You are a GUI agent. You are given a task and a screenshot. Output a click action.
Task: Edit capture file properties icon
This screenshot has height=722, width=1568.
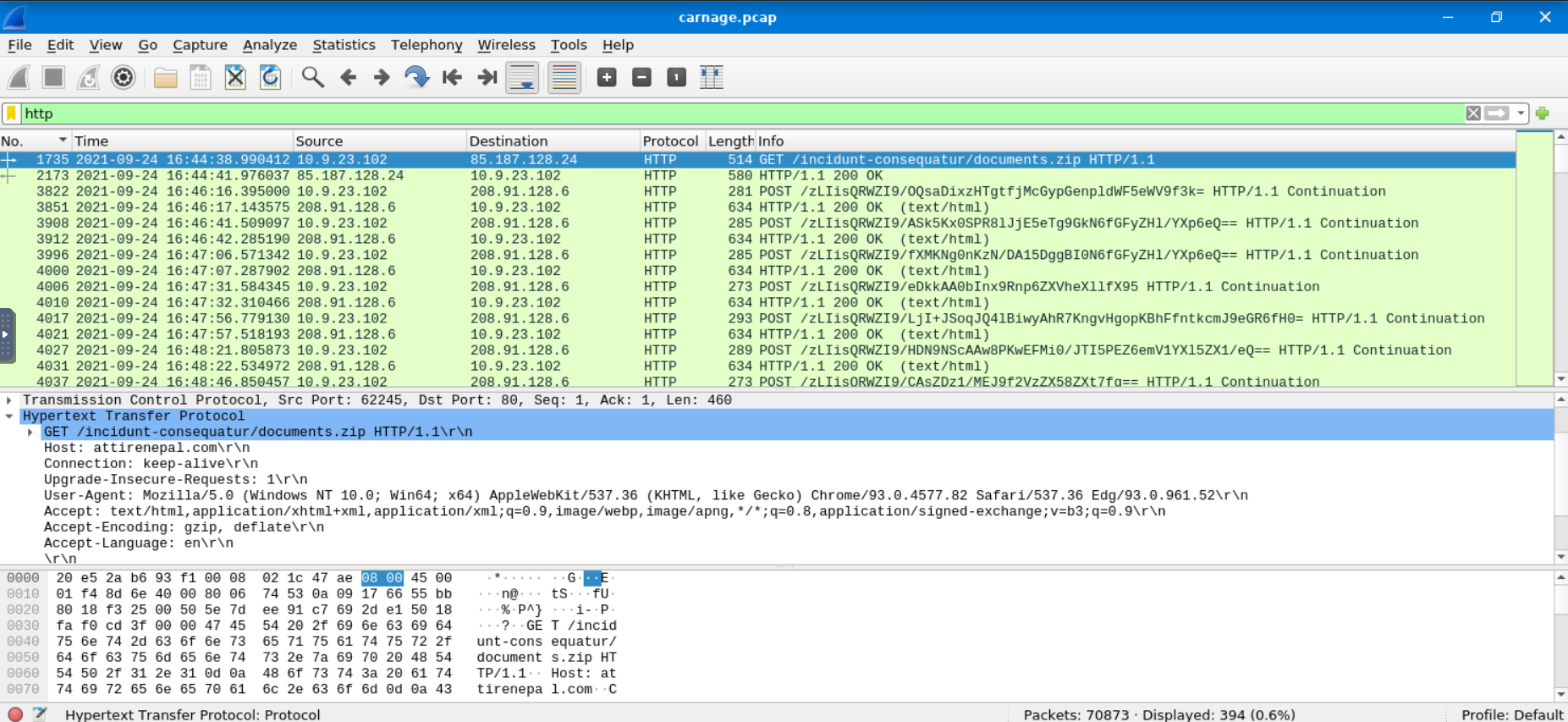[40, 714]
